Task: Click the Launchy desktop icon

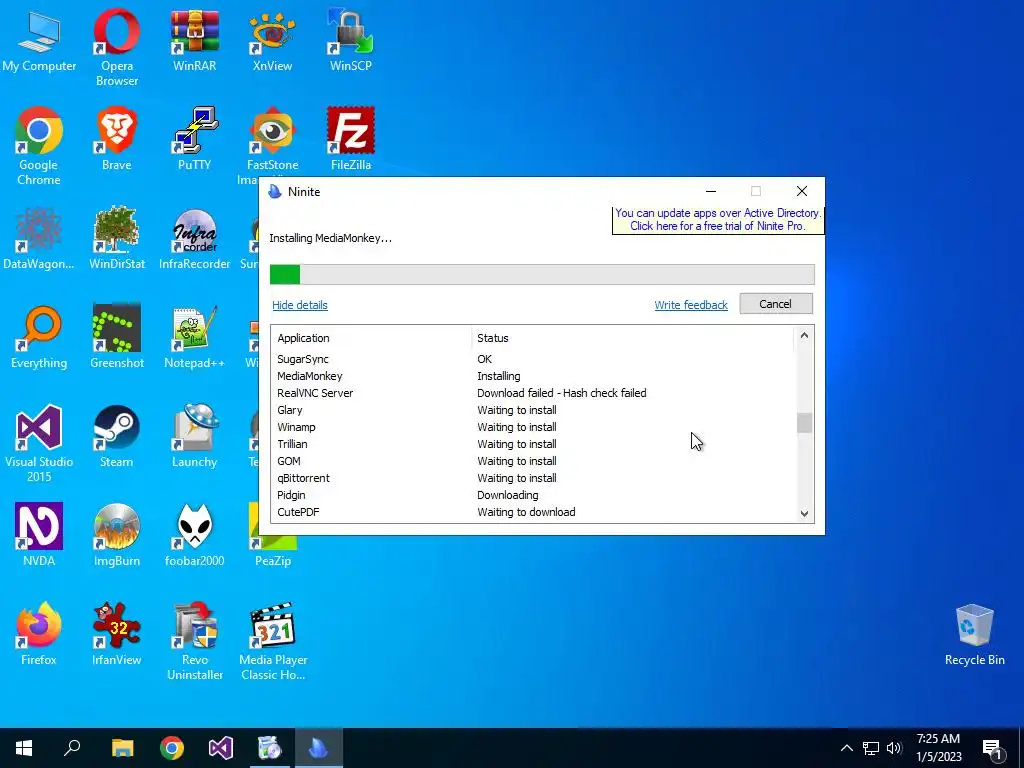Action: pyautogui.click(x=195, y=436)
